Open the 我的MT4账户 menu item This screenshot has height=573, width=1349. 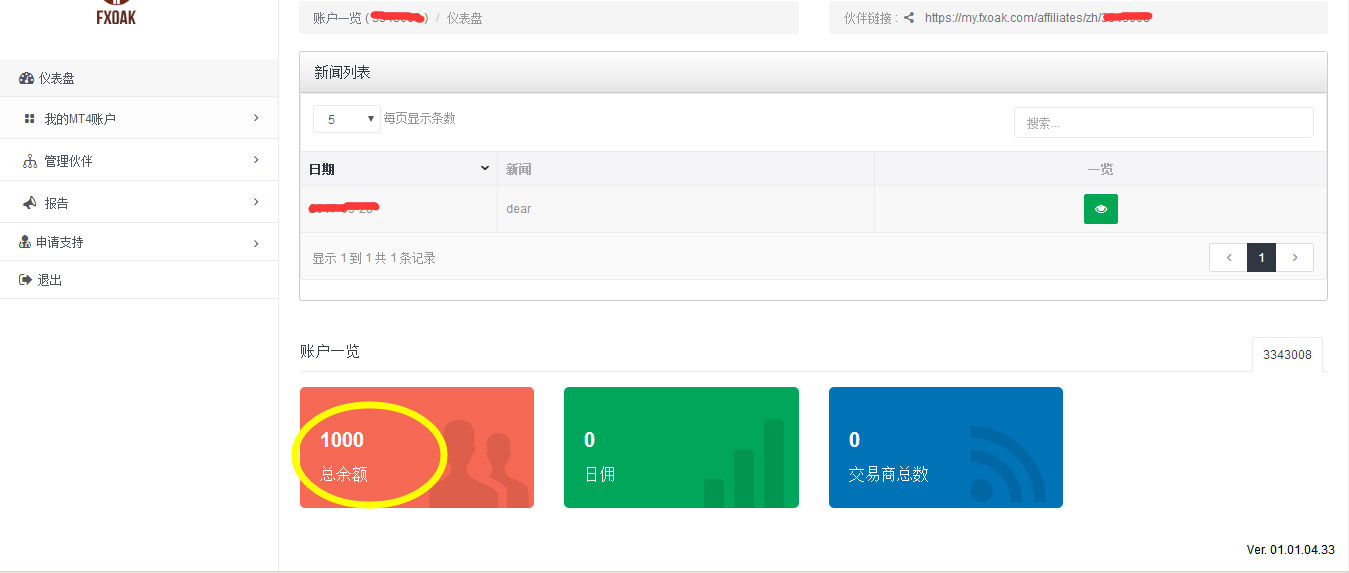(x=139, y=119)
